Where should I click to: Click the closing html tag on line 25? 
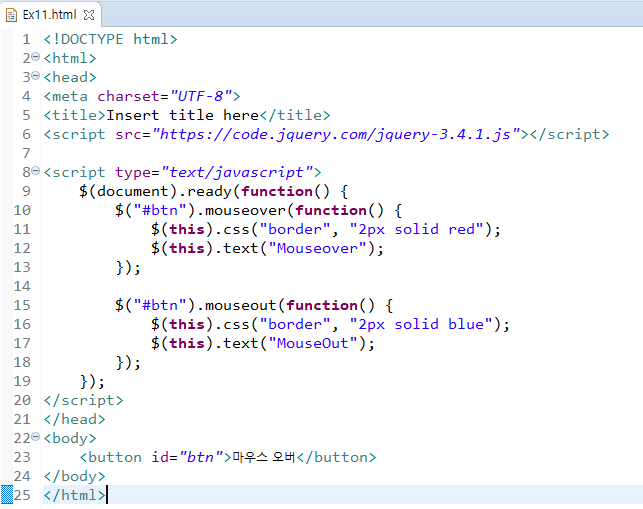click(75, 495)
